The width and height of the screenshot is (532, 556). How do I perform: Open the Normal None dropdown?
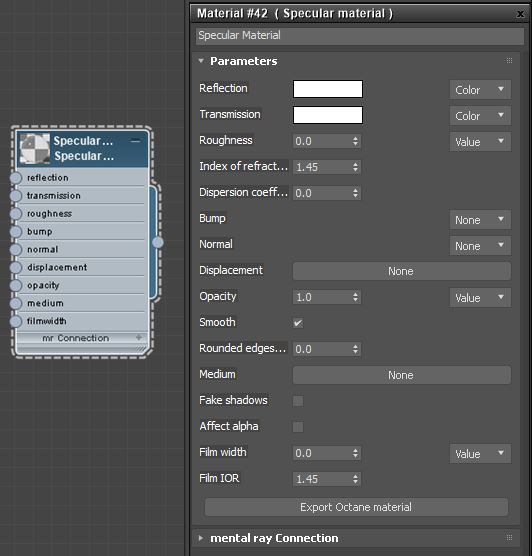(x=480, y=246)
